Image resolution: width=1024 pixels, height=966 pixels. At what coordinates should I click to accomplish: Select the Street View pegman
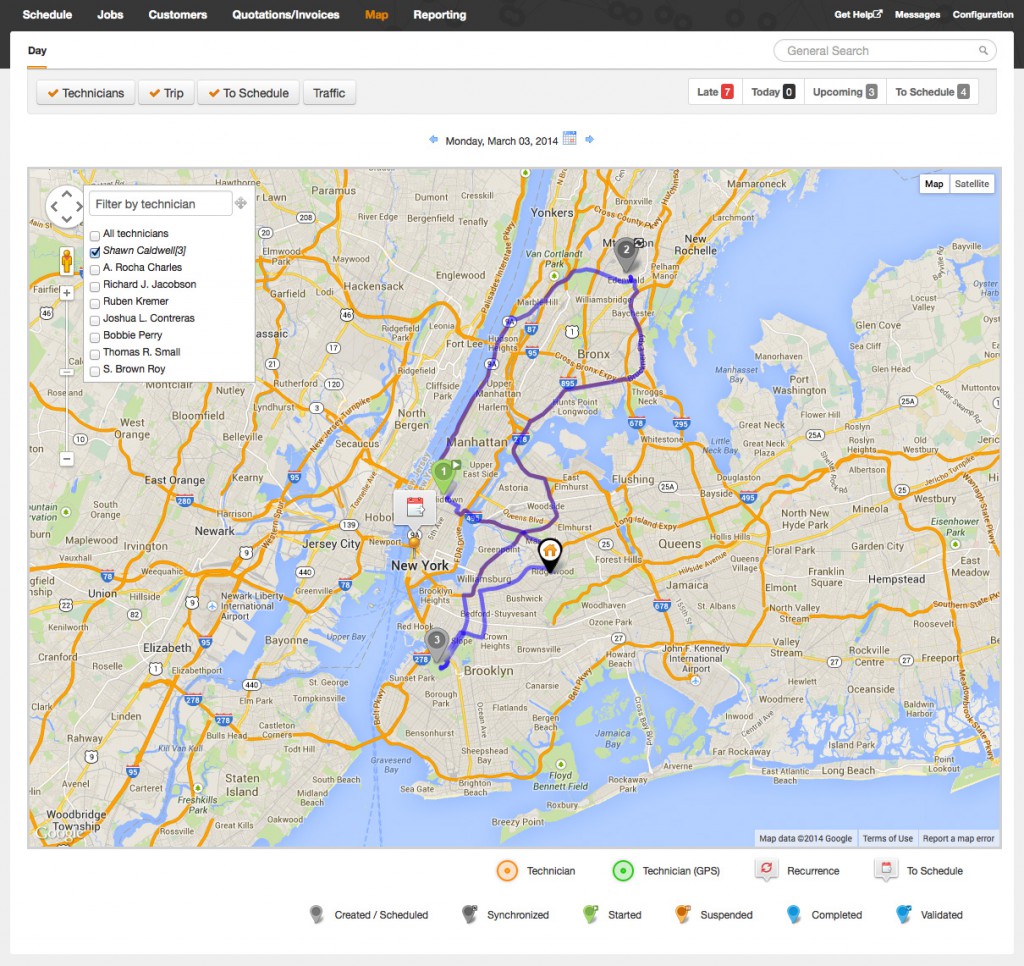coord(67,261)
